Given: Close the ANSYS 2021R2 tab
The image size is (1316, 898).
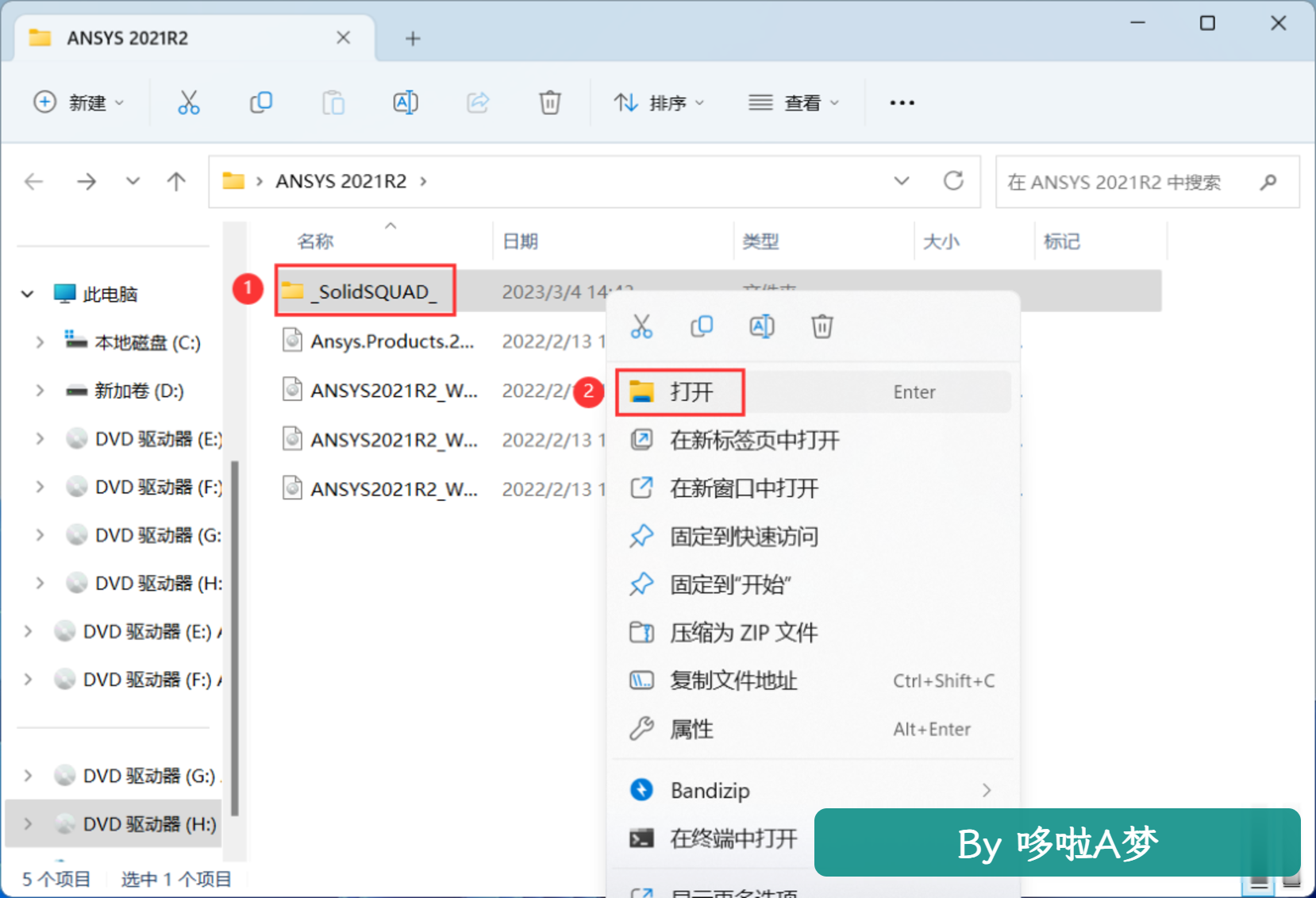Looking at the screenshot, I should tap(343, 37).
